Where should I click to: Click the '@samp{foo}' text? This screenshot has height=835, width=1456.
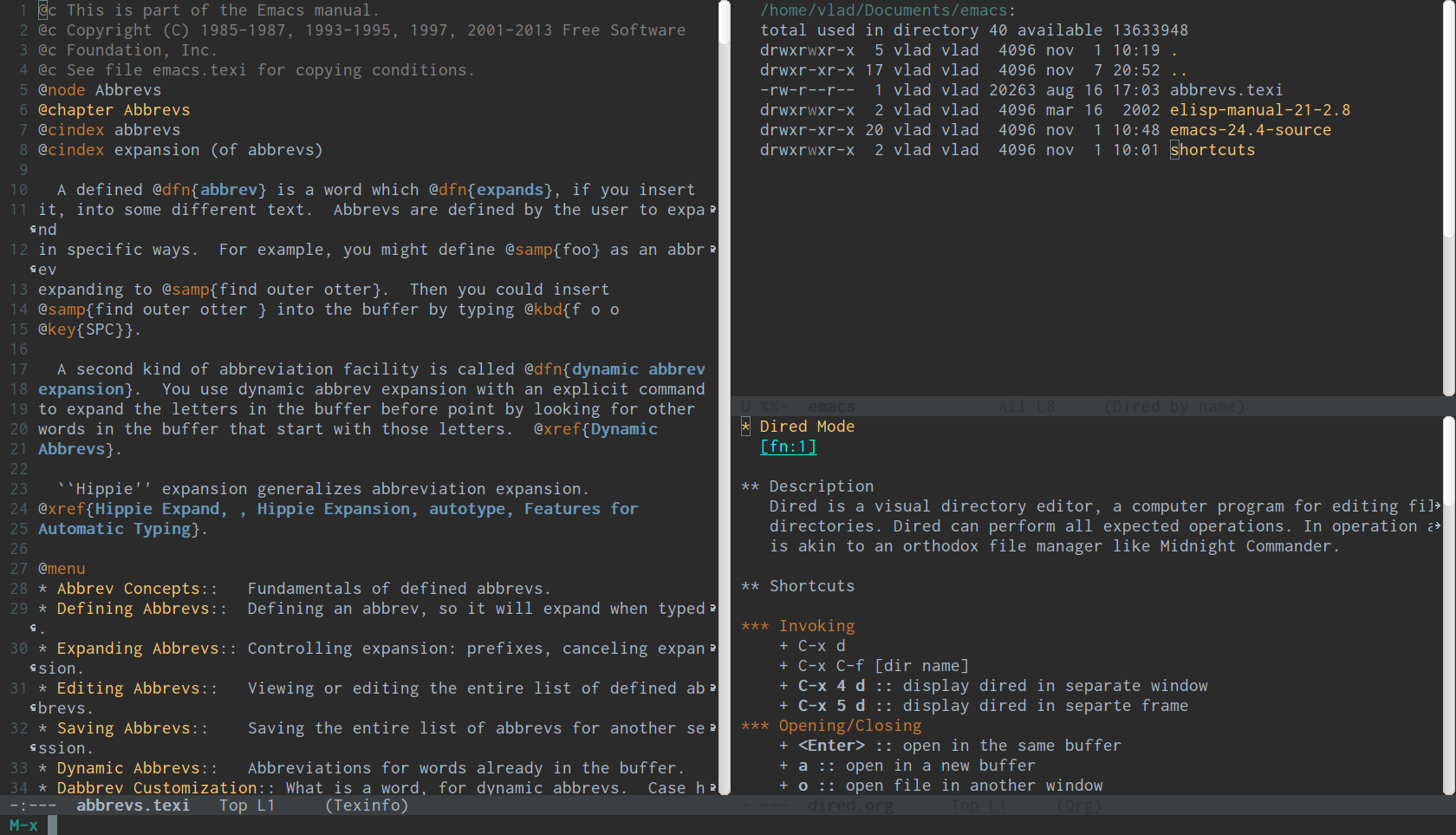553,250
